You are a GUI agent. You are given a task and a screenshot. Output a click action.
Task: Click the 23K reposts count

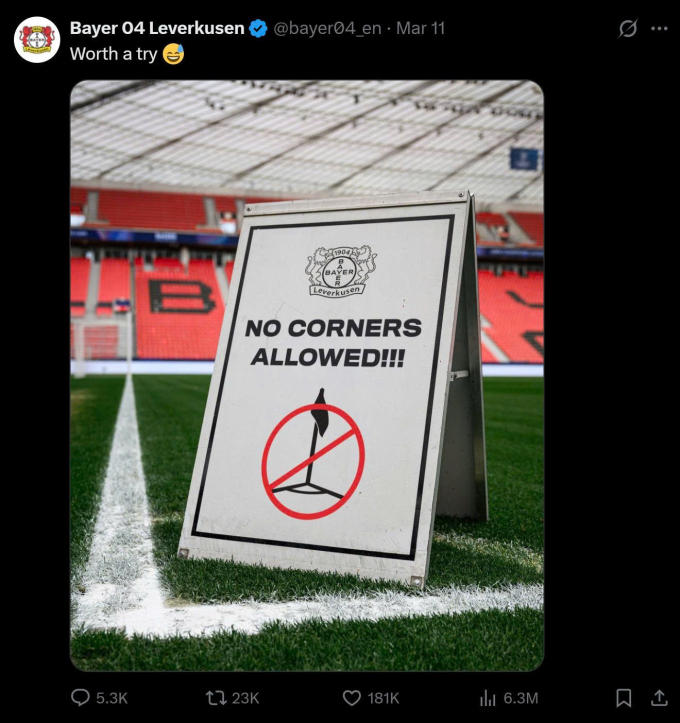pyautogui.click(x=245, y=698)
